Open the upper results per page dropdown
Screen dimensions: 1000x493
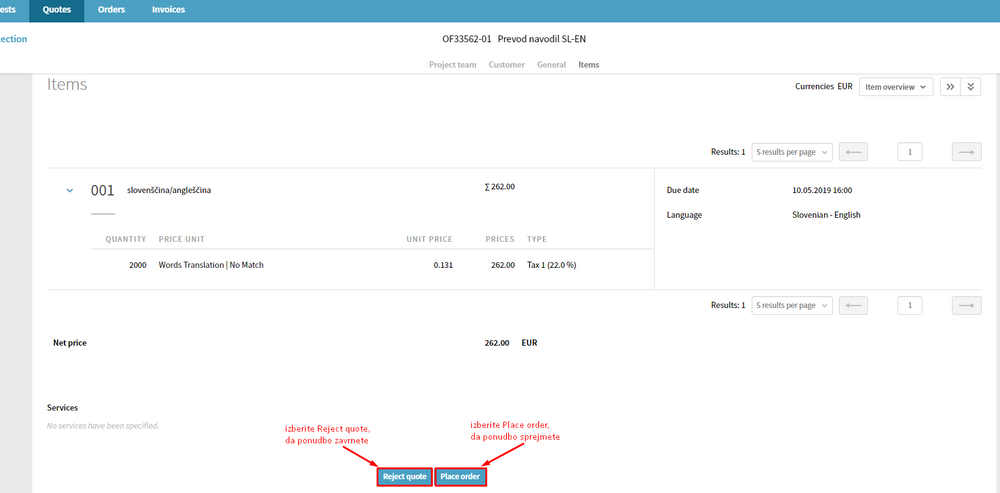coord(792,152)
